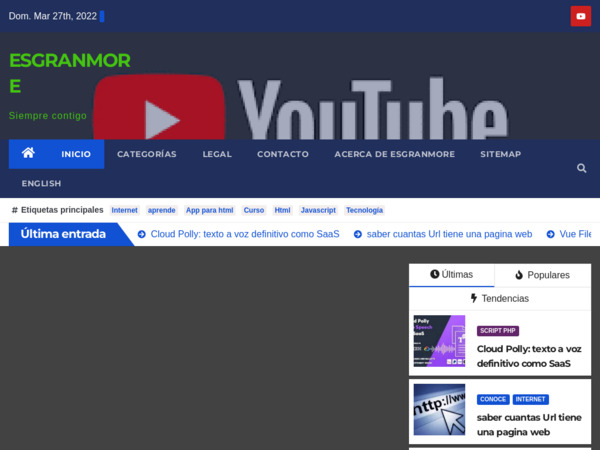Open ticker headline Cloud Polly texto a voz

coord(245,234)
